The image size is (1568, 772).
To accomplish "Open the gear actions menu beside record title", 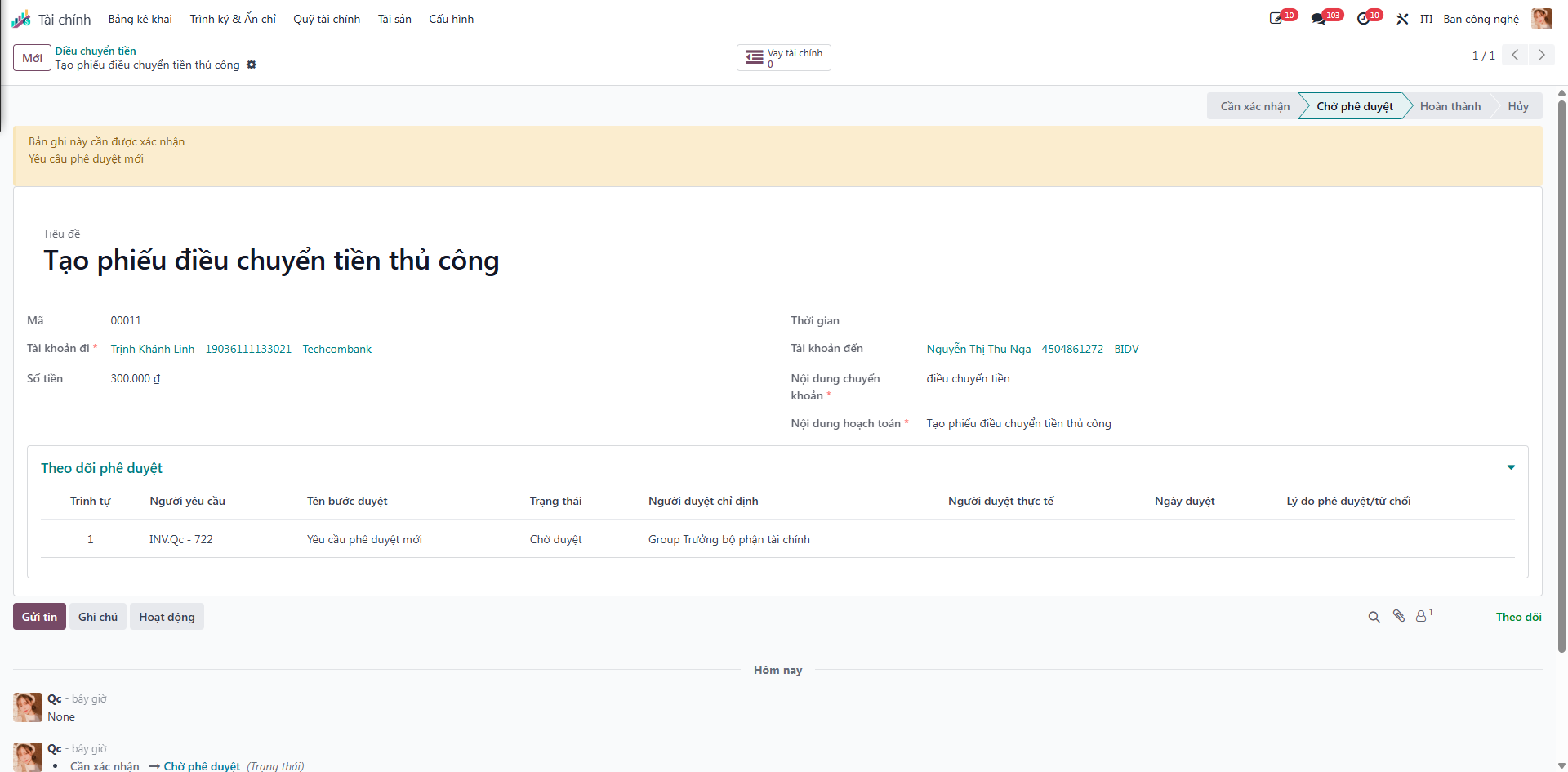I will tap(252, 65).
